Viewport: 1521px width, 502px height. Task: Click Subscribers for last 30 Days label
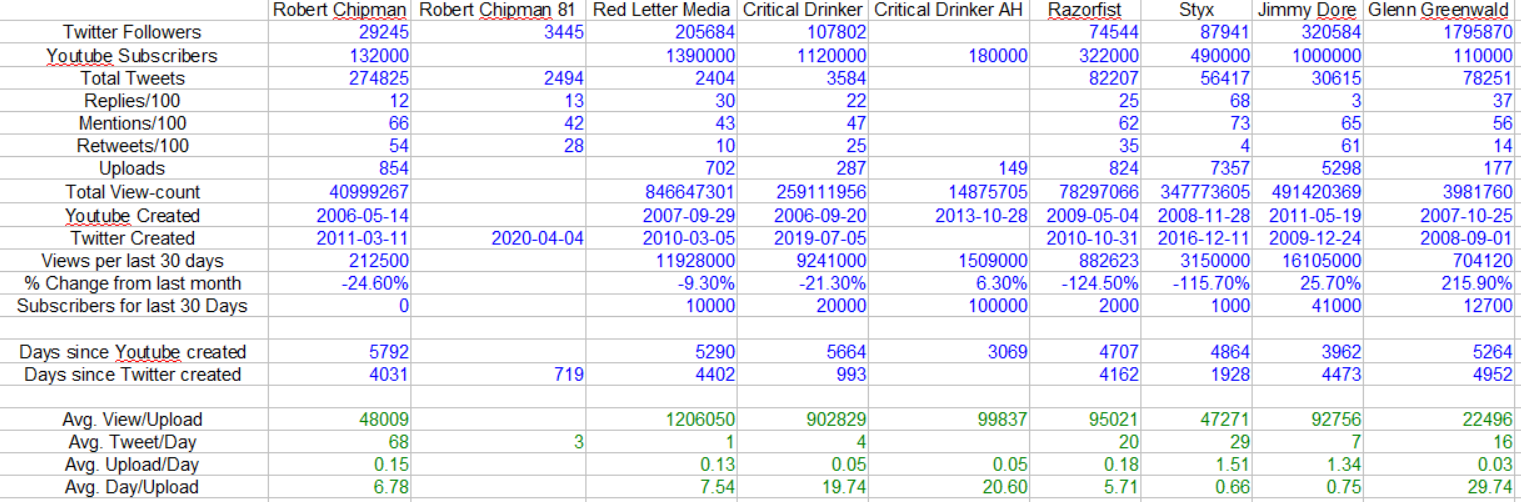[132, 306]
